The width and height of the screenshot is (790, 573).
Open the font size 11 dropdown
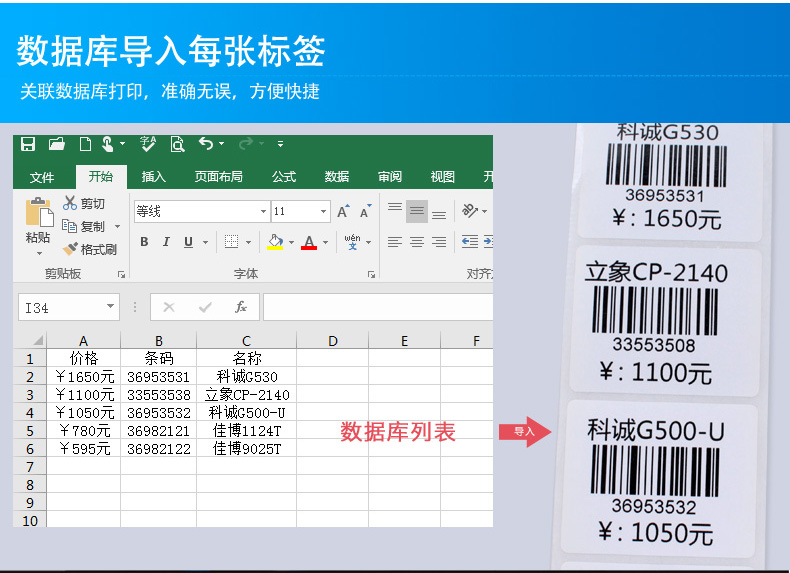click(323, 211)
